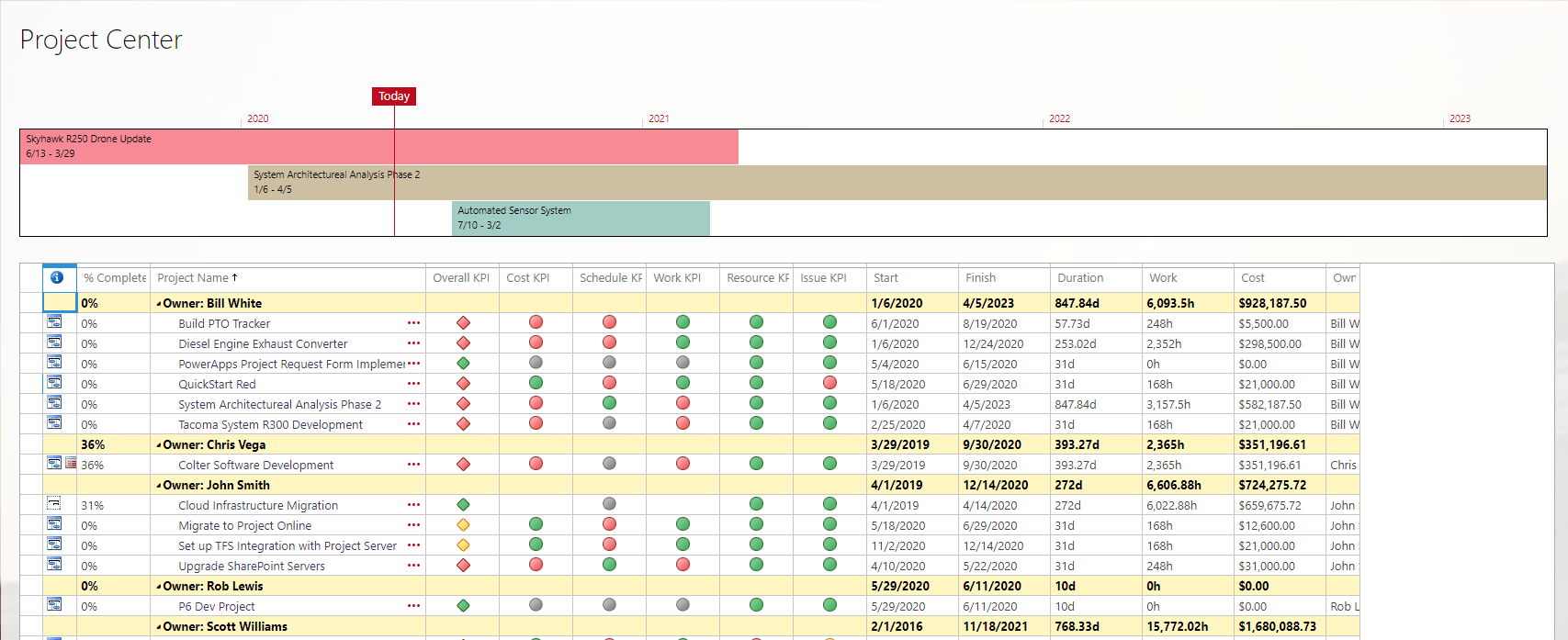Viewport: 1568px width, 640px height.
Task: Click Overall KPI diamond for Migrate to Project Online
Action: coord(463,524)
